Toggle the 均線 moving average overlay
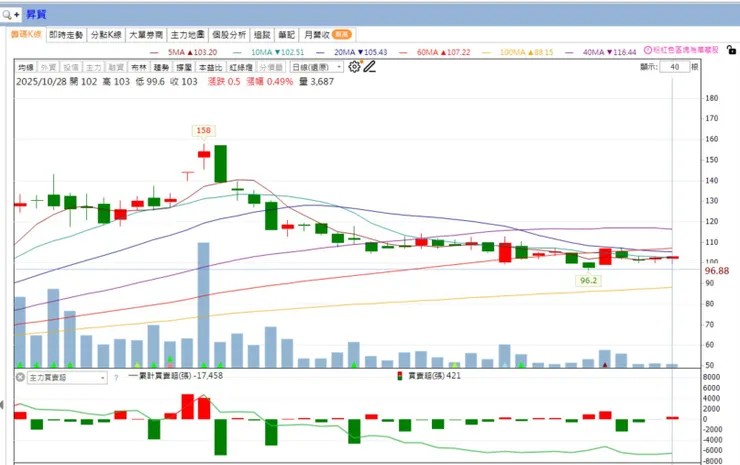The image size is (740, 465). [x=26, y=68]
